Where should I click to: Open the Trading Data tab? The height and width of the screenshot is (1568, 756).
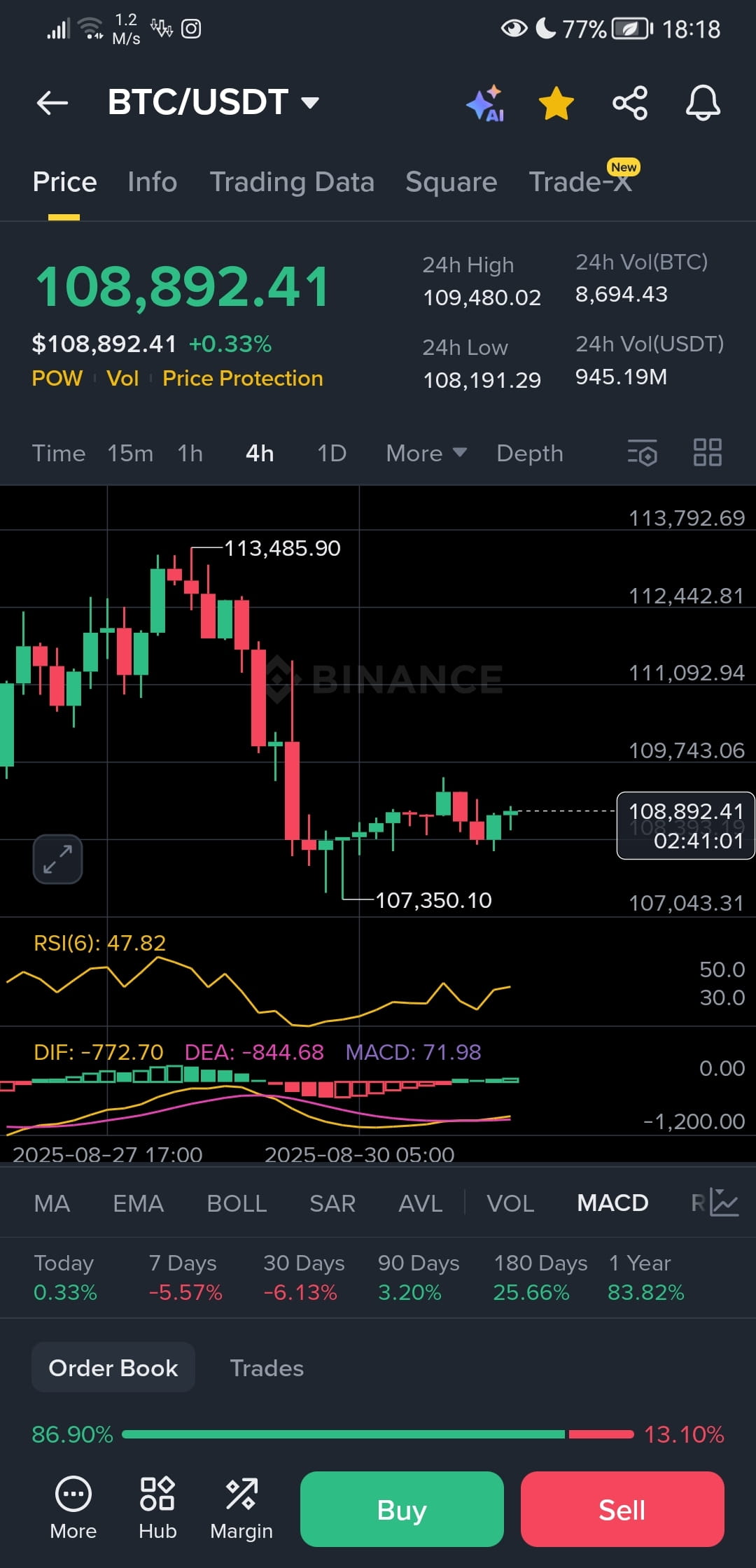click(292, 182)
